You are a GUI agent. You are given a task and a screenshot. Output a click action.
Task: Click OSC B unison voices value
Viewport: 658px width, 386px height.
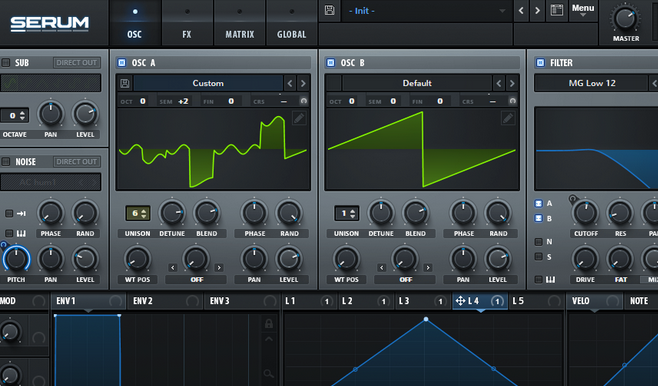(x=343, y=213)
